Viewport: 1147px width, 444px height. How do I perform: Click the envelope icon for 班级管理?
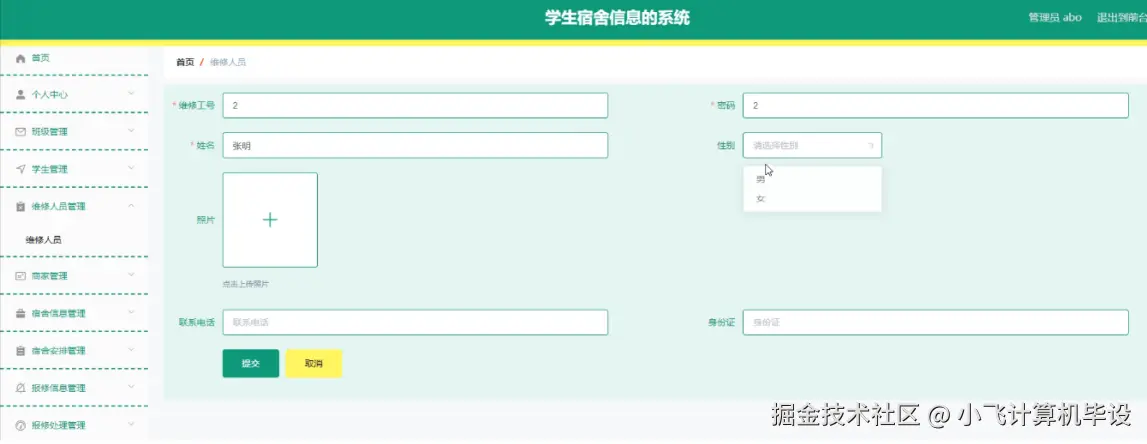click(x=20, y=132)
